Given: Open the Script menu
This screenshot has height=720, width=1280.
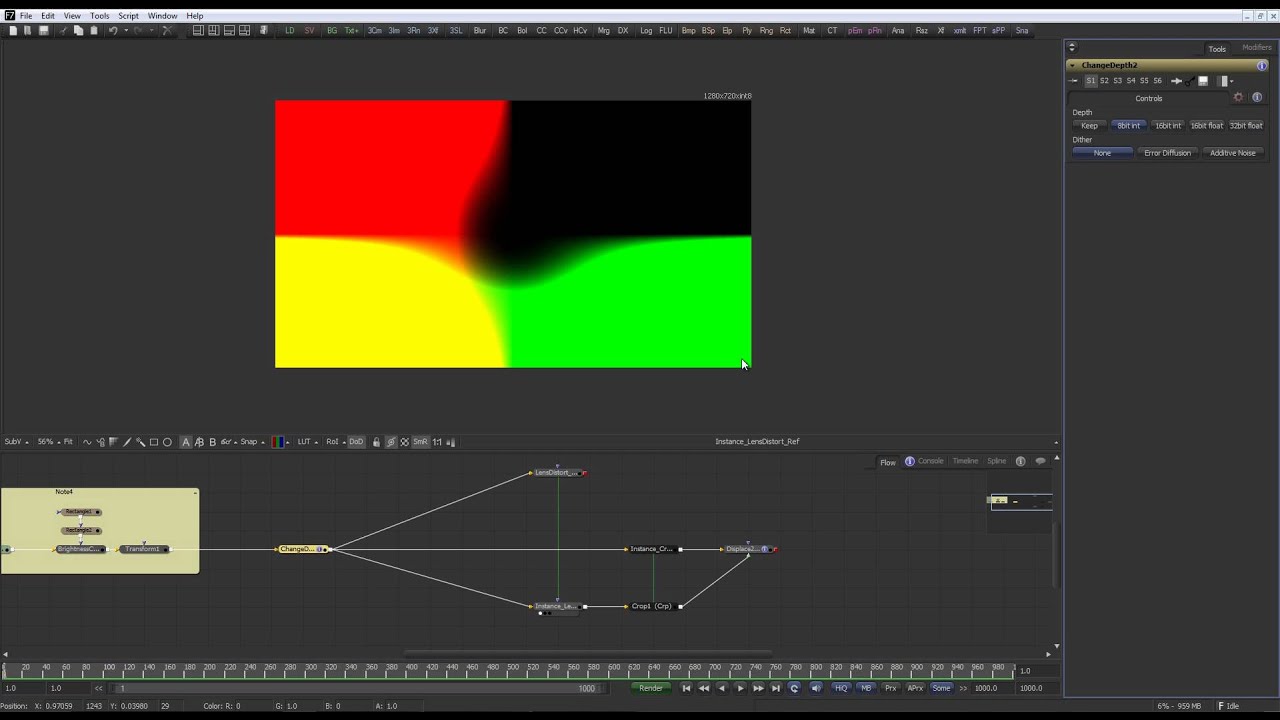Looking at the screenshot, I should (x=128, y=16).
